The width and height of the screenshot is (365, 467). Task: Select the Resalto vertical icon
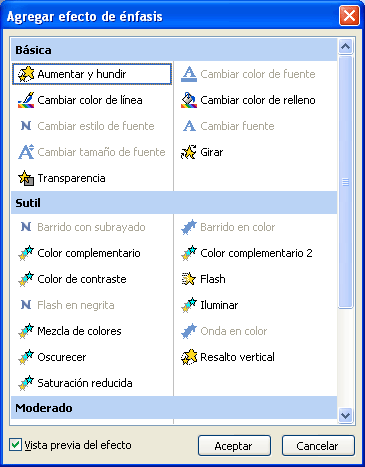click(x=189, y=357)
